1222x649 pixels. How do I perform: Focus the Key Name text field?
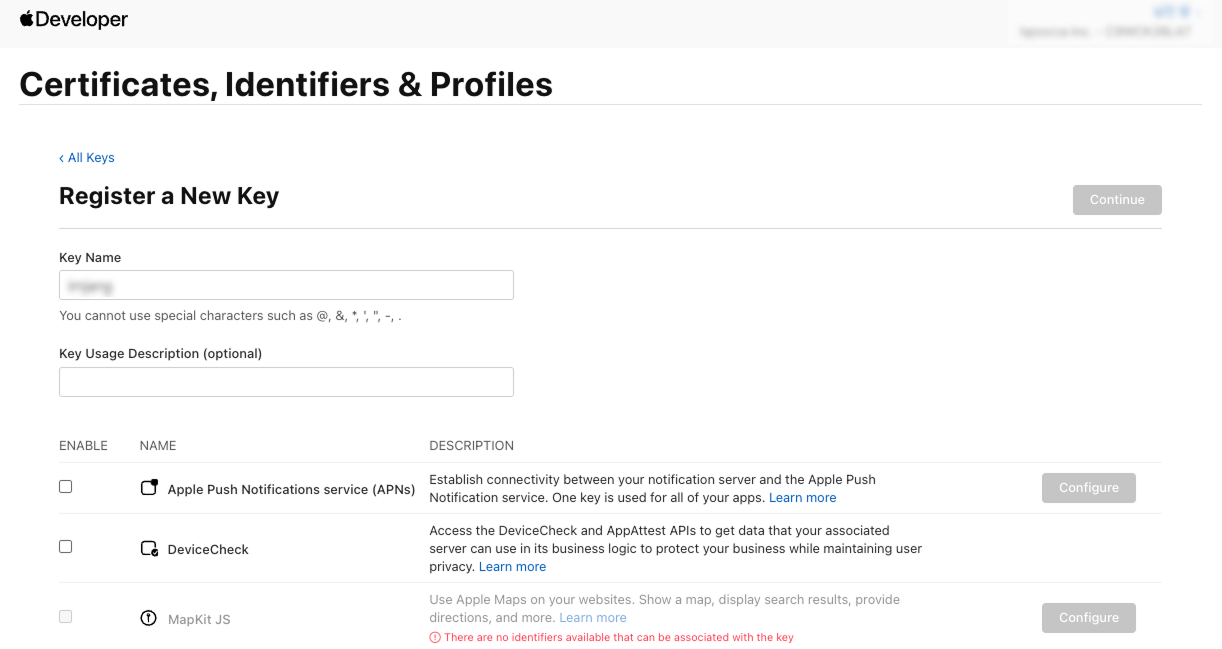pyautogui.click(x=286, y=285)
